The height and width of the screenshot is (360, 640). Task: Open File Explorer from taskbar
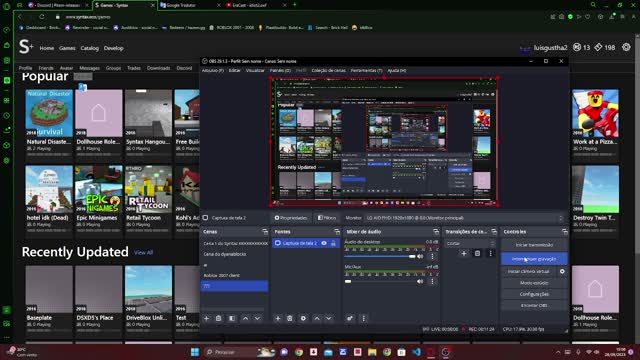(x=372, y=352)
